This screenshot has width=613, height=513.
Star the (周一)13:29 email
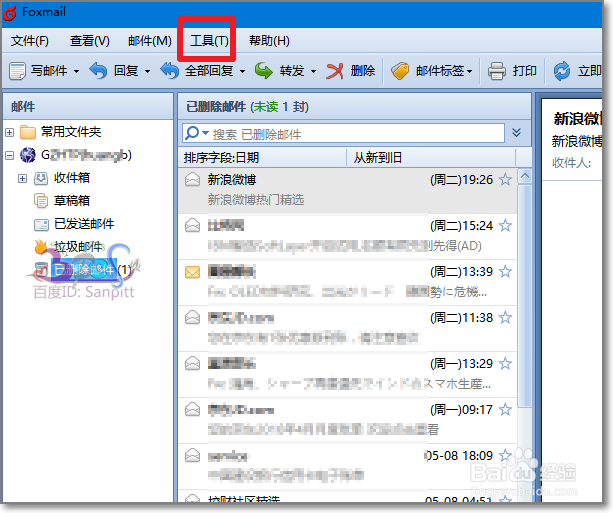[505, 364]
